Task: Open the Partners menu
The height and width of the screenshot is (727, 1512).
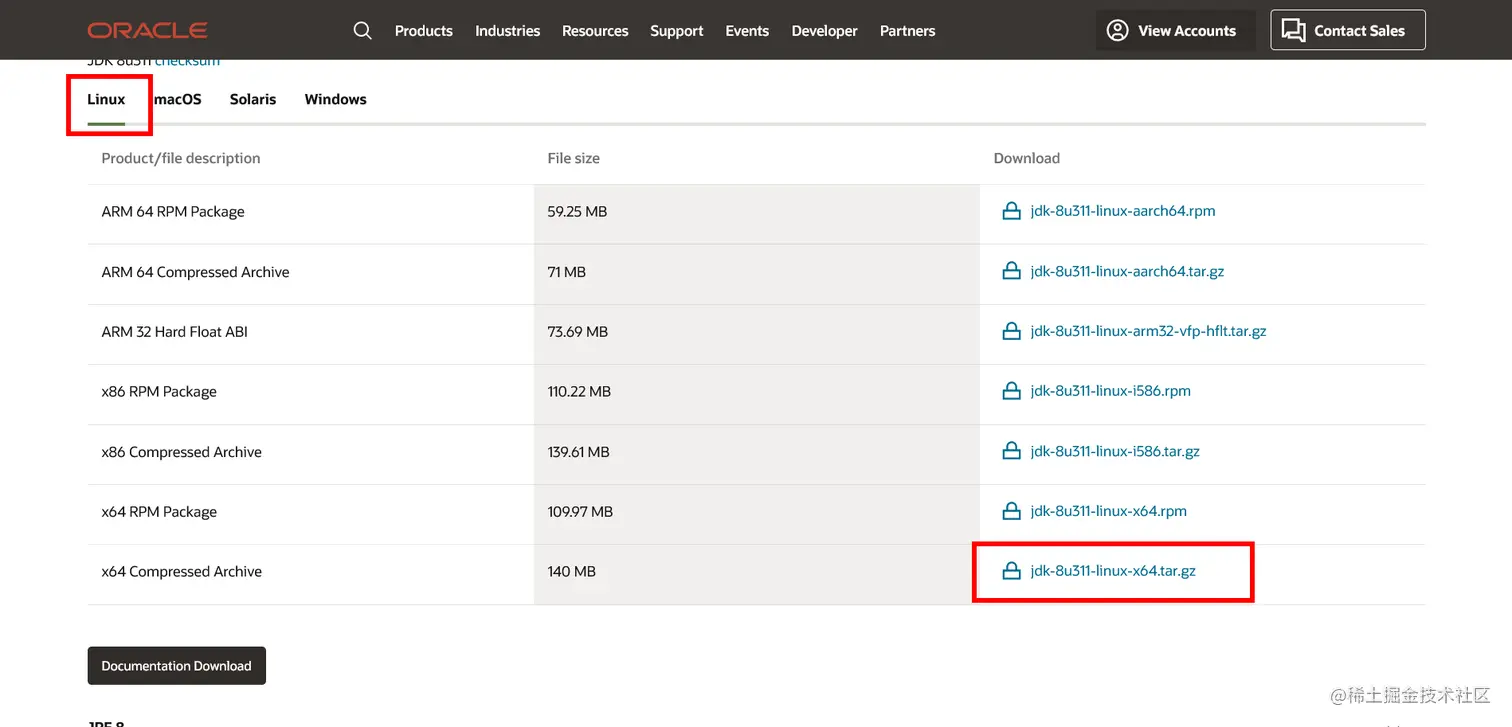Action: 908,31
